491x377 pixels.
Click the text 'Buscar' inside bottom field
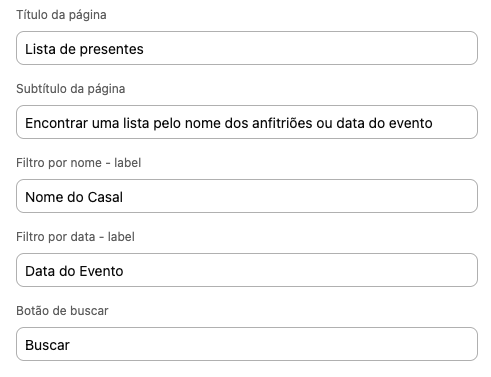click(47, 345)
